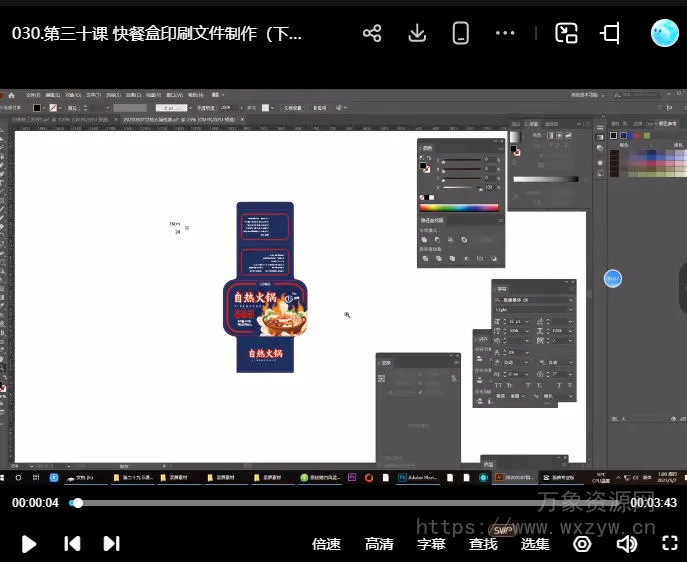Image resolution: width=687 pixels, height=562 pixels.
Task: Download the video using the download icon
Action: click(x=417, y=33)
